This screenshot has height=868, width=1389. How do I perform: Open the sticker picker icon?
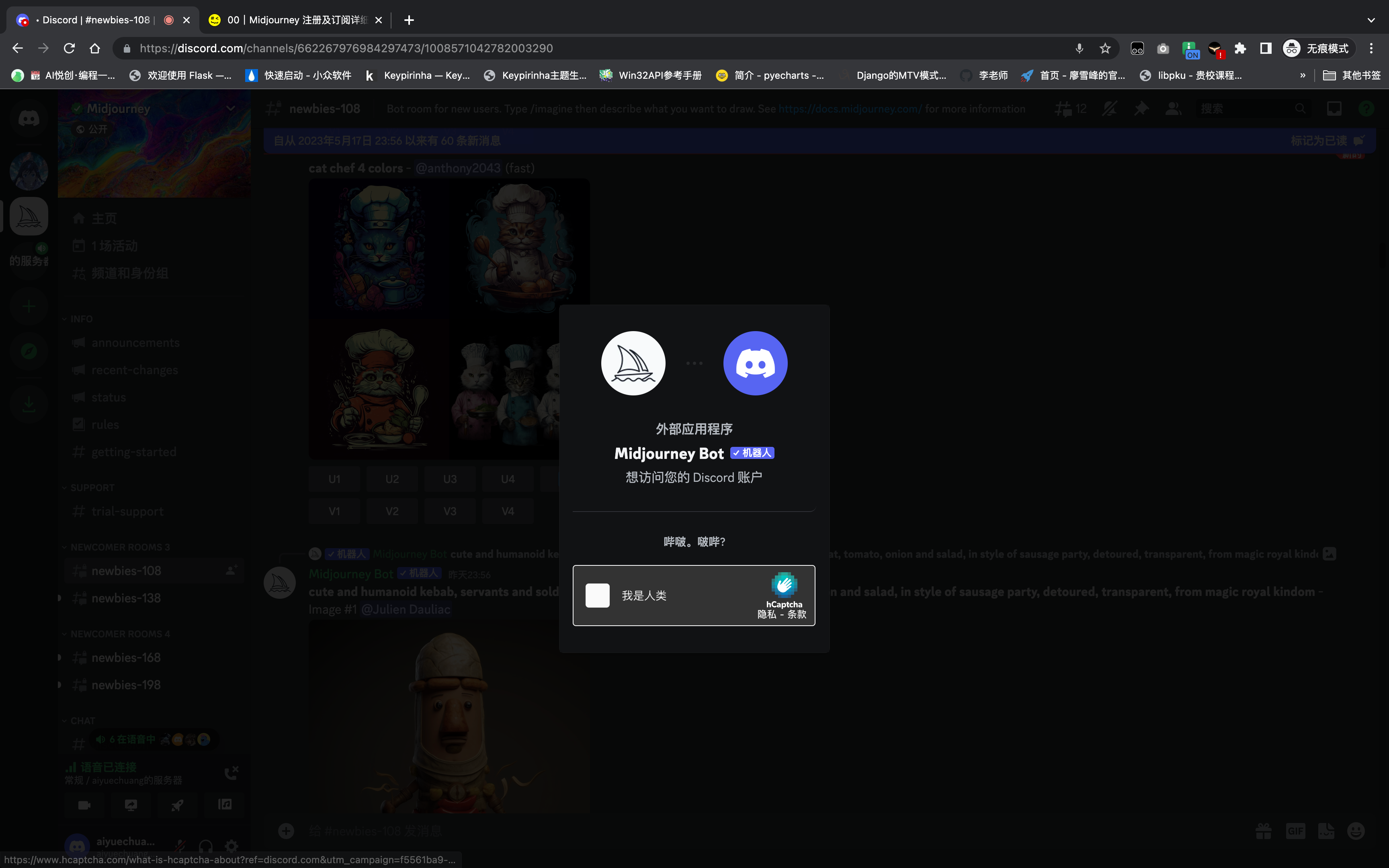[1326, 831]
